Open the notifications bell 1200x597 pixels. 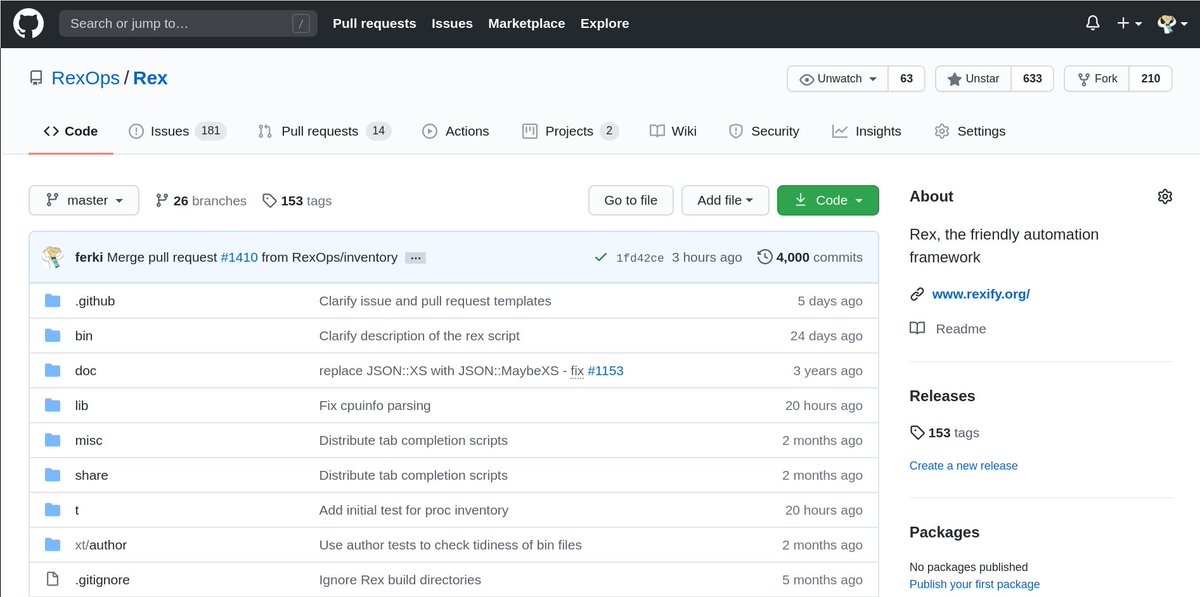click(1093, 23)
